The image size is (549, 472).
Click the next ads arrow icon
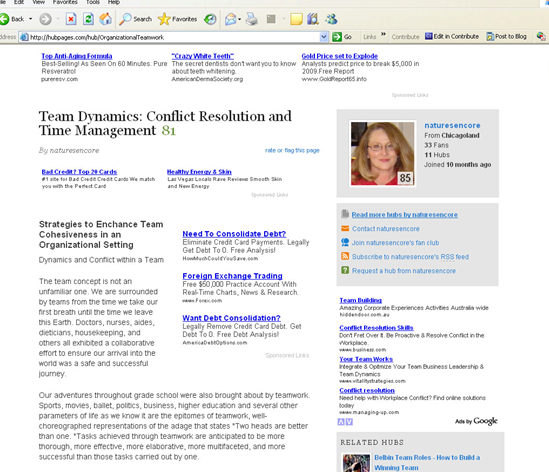click(349, 422)
